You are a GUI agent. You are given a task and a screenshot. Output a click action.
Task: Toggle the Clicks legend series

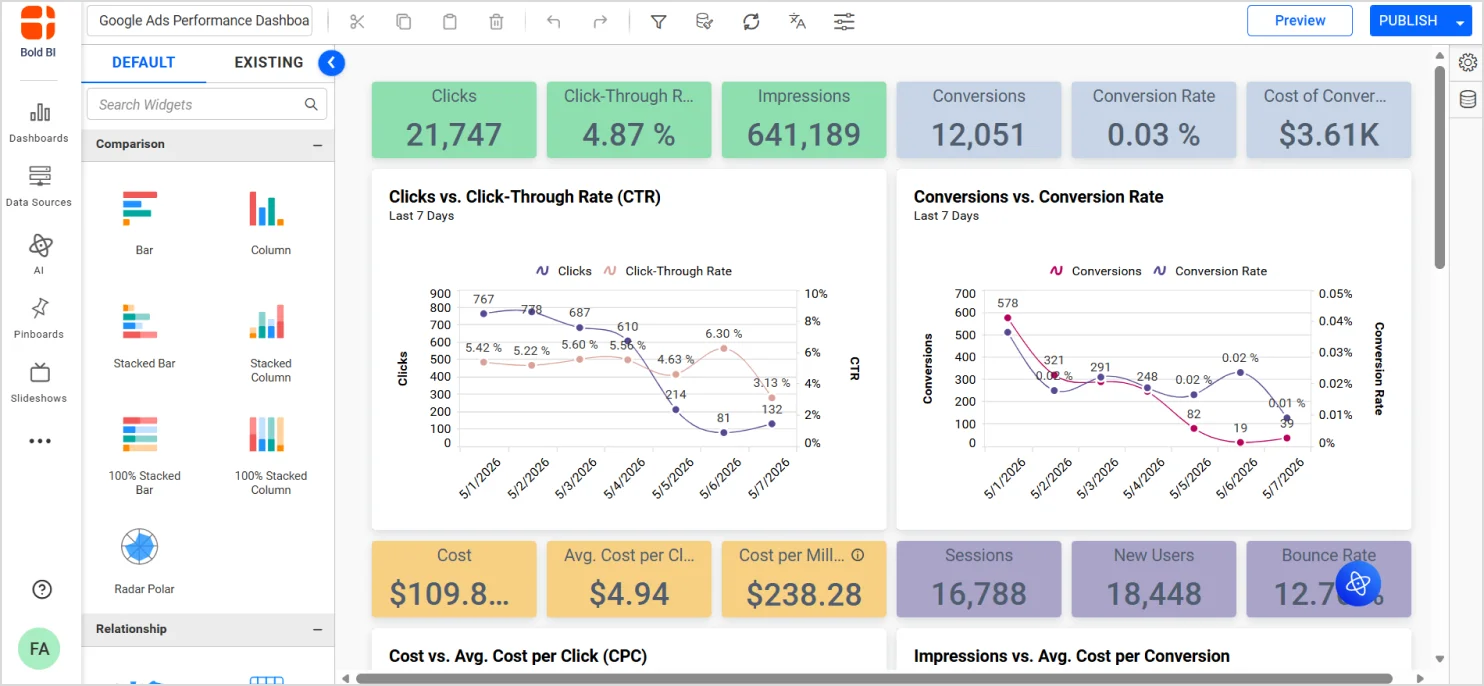(x=564, y=271)
